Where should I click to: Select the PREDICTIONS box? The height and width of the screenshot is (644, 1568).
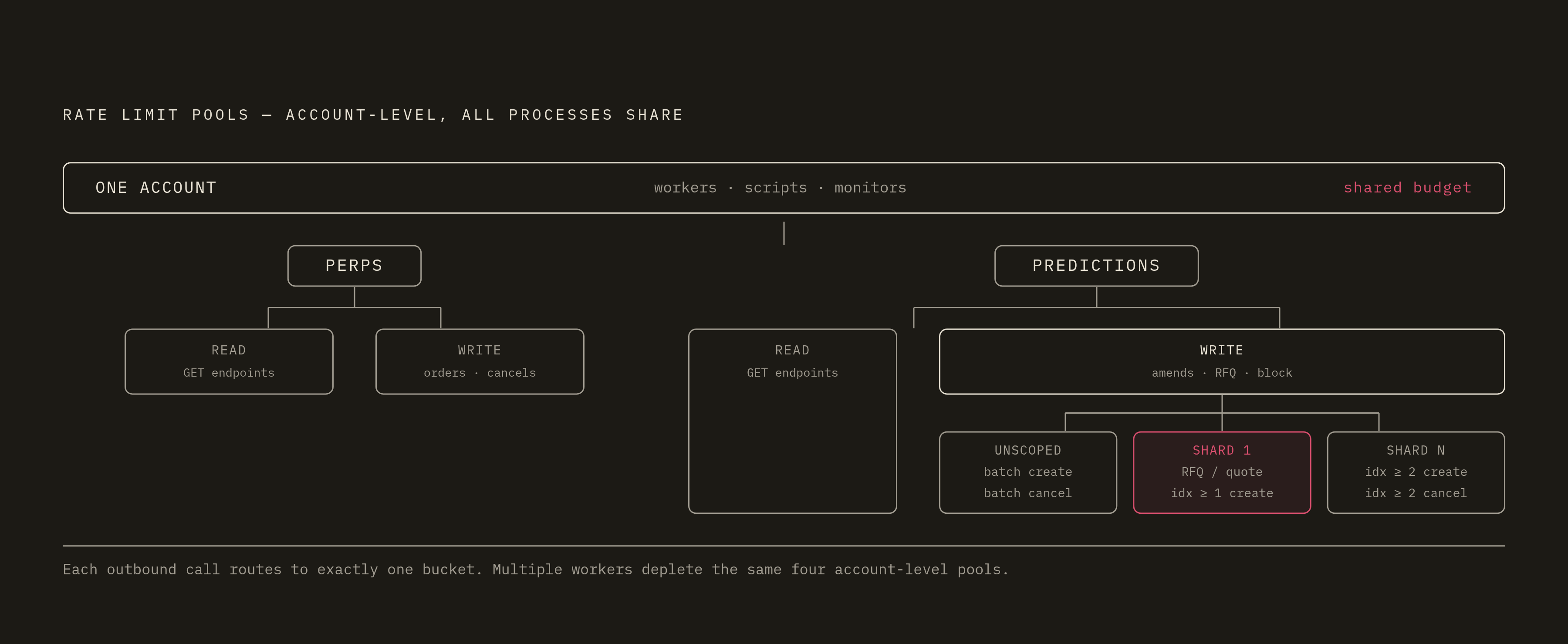click(1096, 265)
